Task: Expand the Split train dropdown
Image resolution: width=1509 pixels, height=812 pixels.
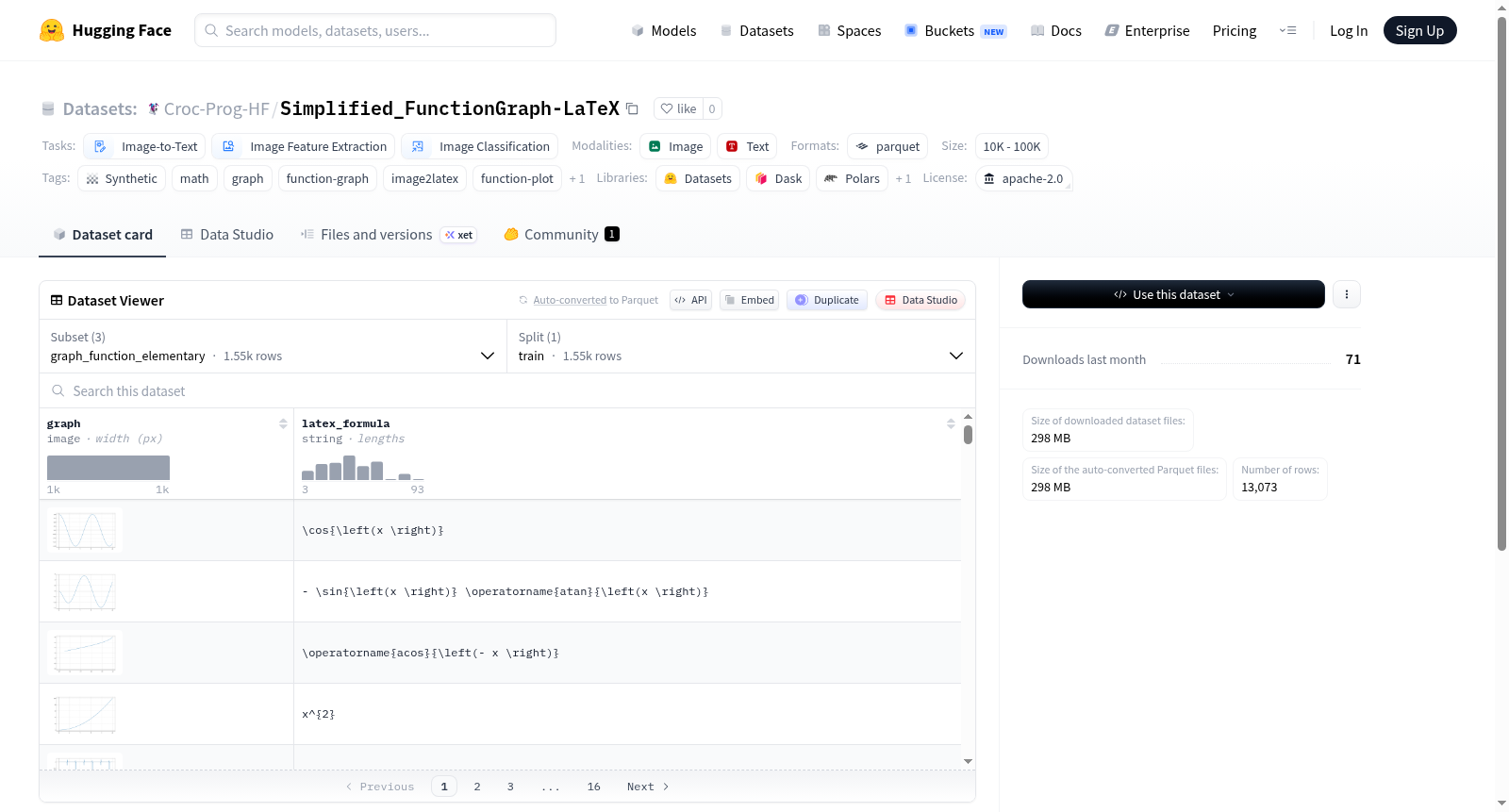Action: coord(741,346)
